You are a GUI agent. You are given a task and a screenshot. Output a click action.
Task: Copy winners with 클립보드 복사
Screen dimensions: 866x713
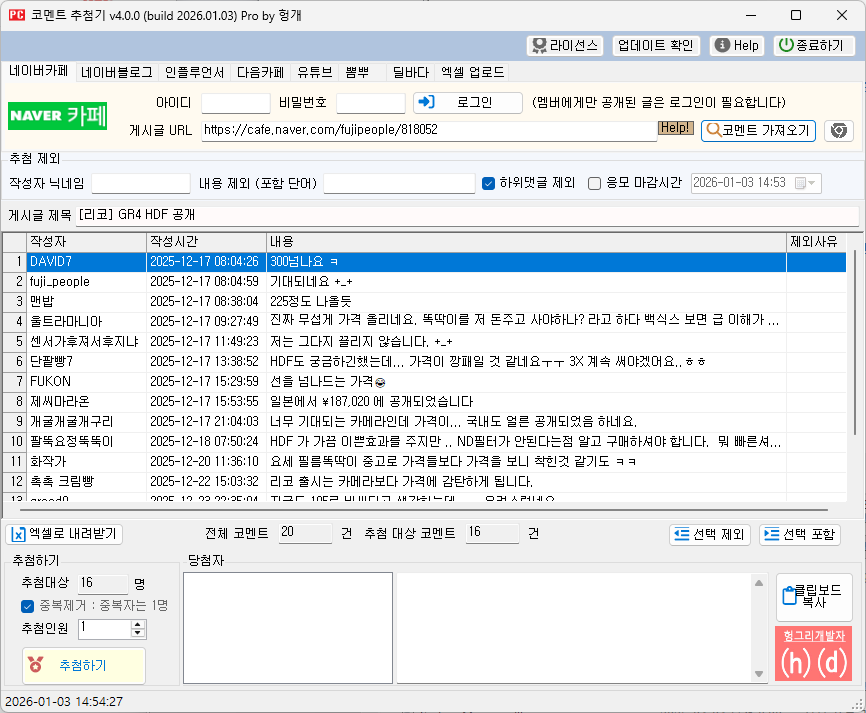pos(814,597)
